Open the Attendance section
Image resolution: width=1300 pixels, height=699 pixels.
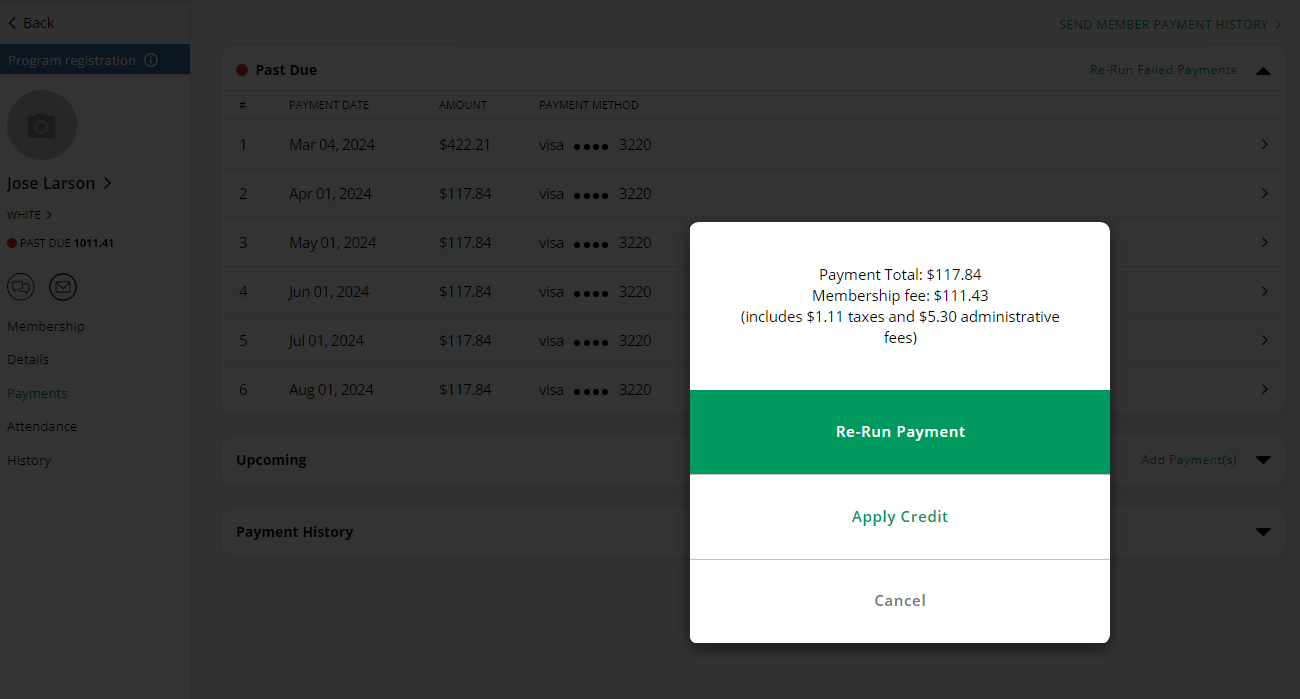click(42, 427)
